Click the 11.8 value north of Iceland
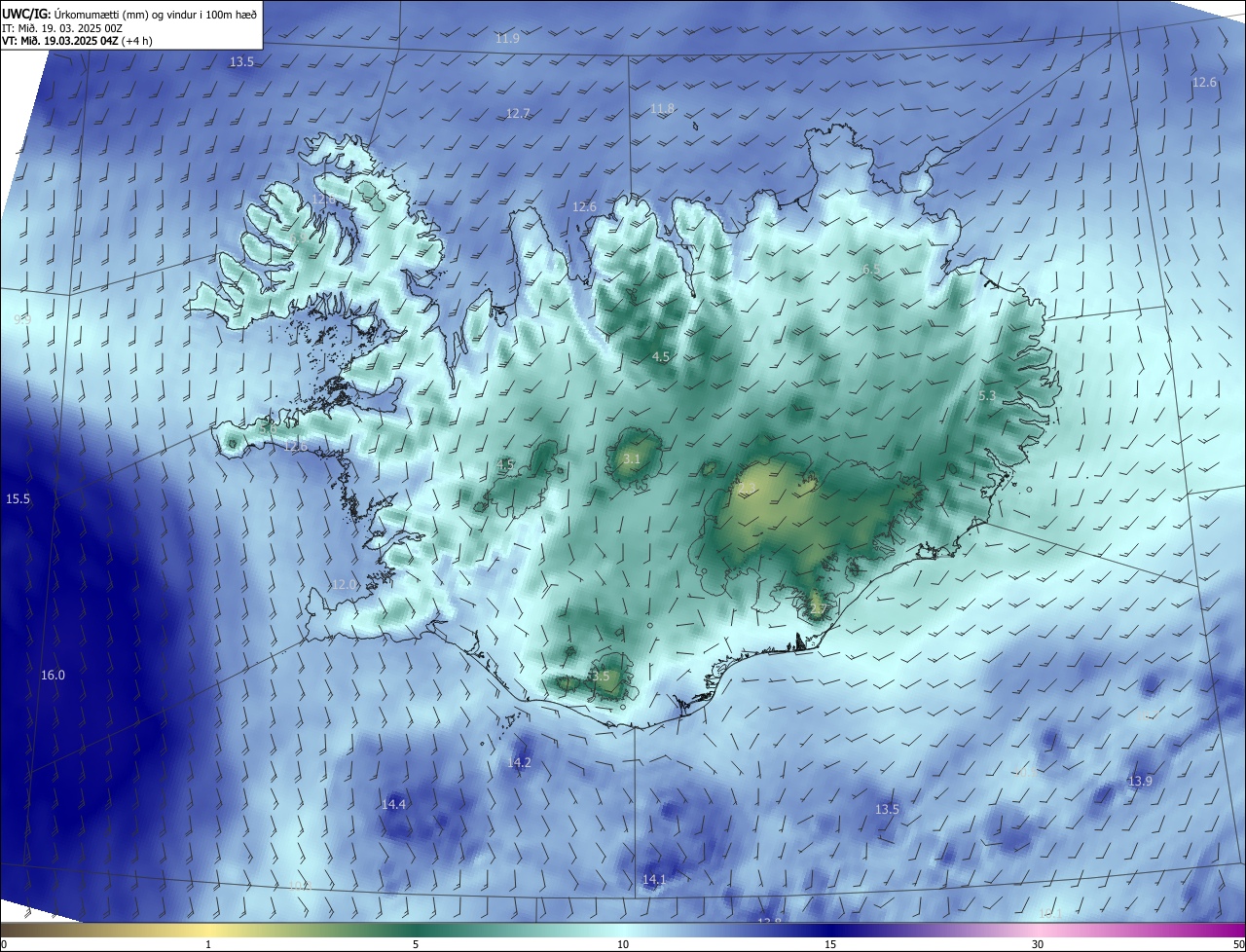The image size is (1246, 952). (x=662, y=109)
